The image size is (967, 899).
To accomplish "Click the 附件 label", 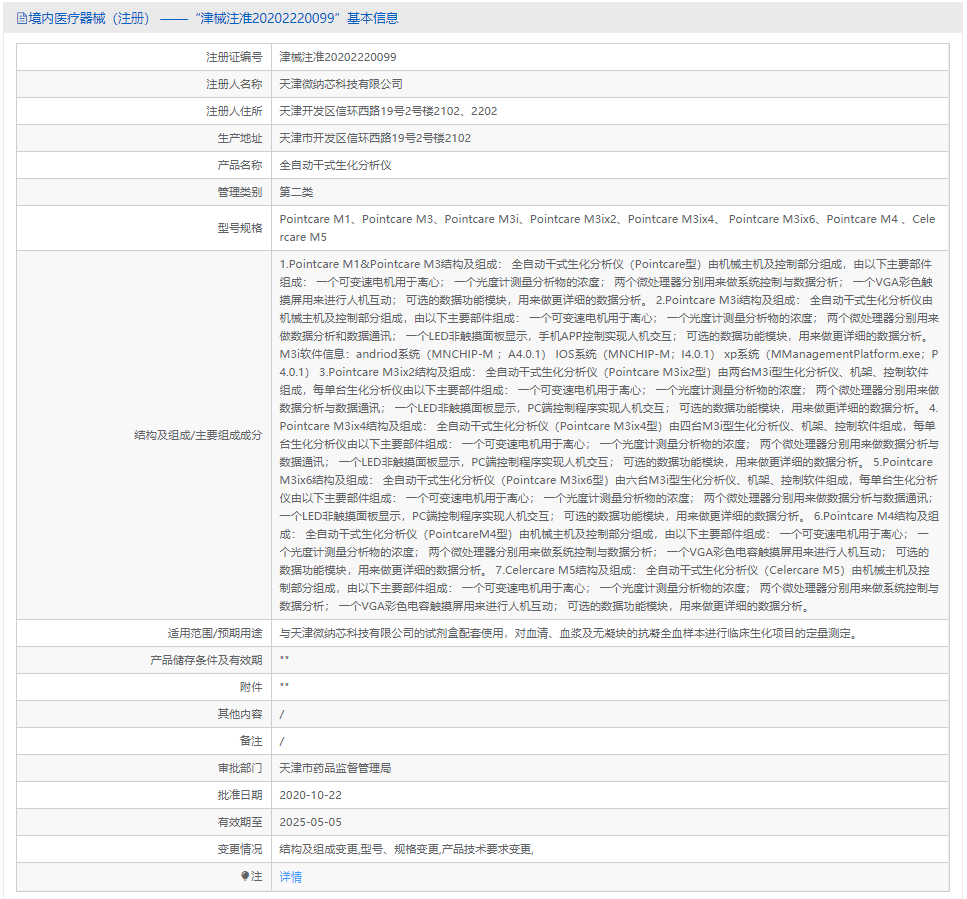I will [x=251, y=688].
